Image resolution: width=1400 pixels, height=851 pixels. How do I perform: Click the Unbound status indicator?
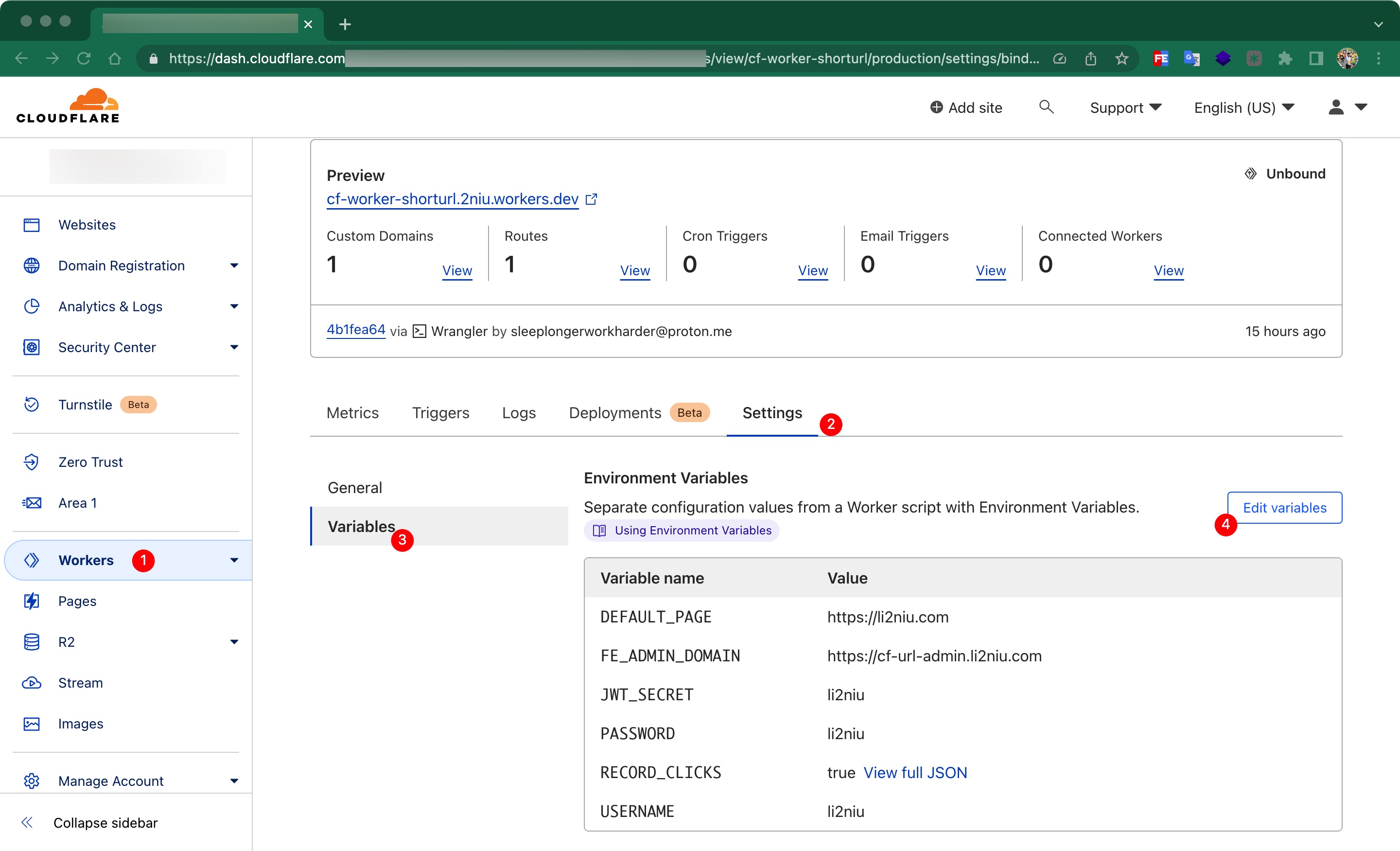1286,174
